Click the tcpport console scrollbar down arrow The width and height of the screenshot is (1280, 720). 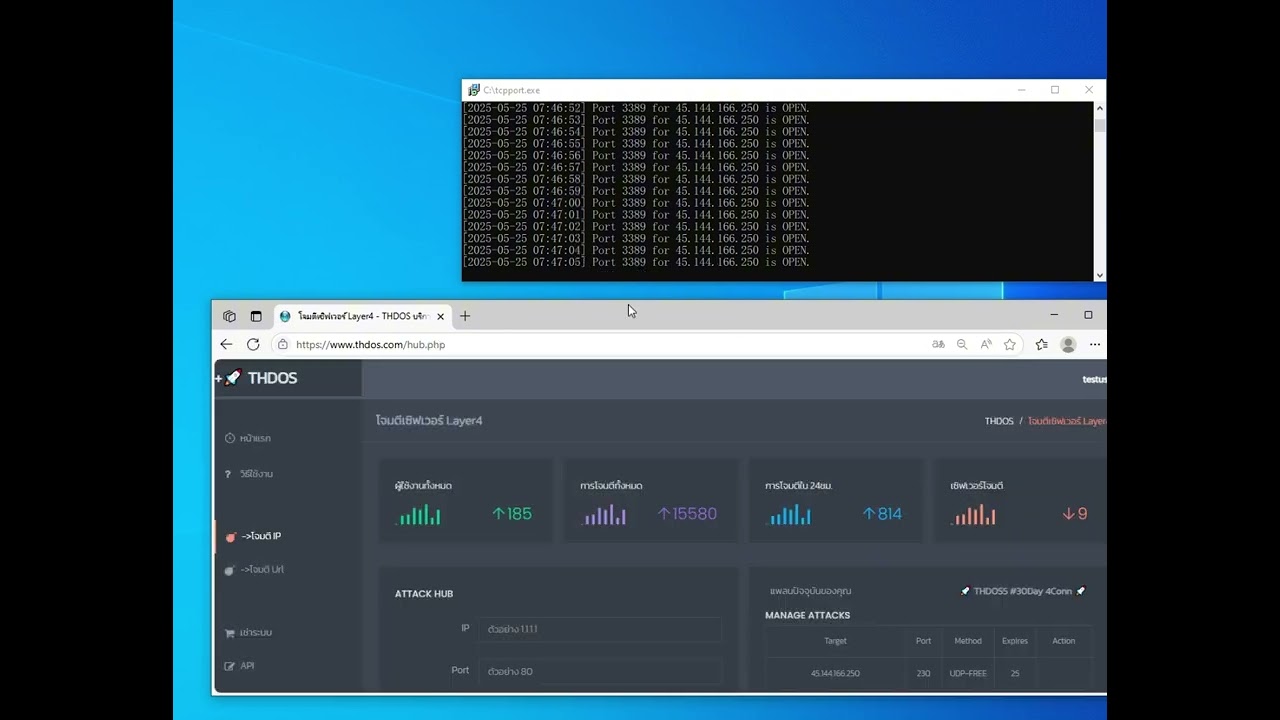point(1100,275)
